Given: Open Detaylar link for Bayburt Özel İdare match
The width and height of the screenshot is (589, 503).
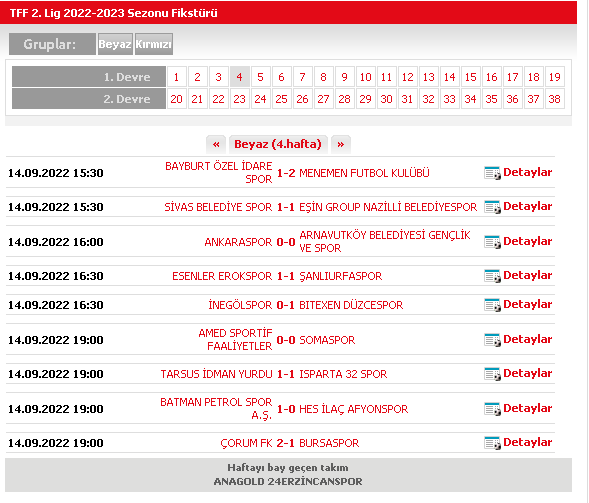Looking at the screenshot, I should tap(528, 172).
